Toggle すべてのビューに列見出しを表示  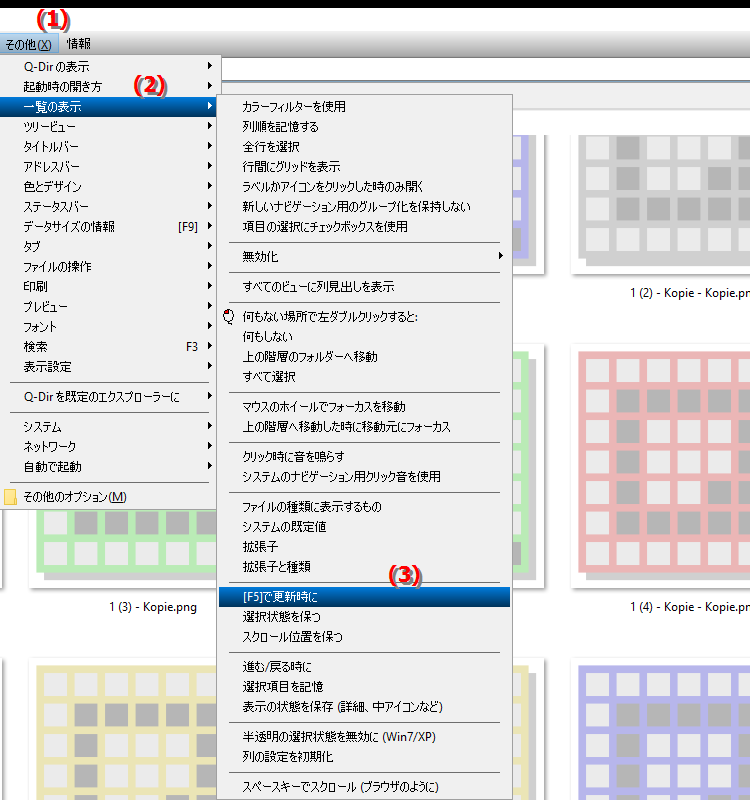364,286
